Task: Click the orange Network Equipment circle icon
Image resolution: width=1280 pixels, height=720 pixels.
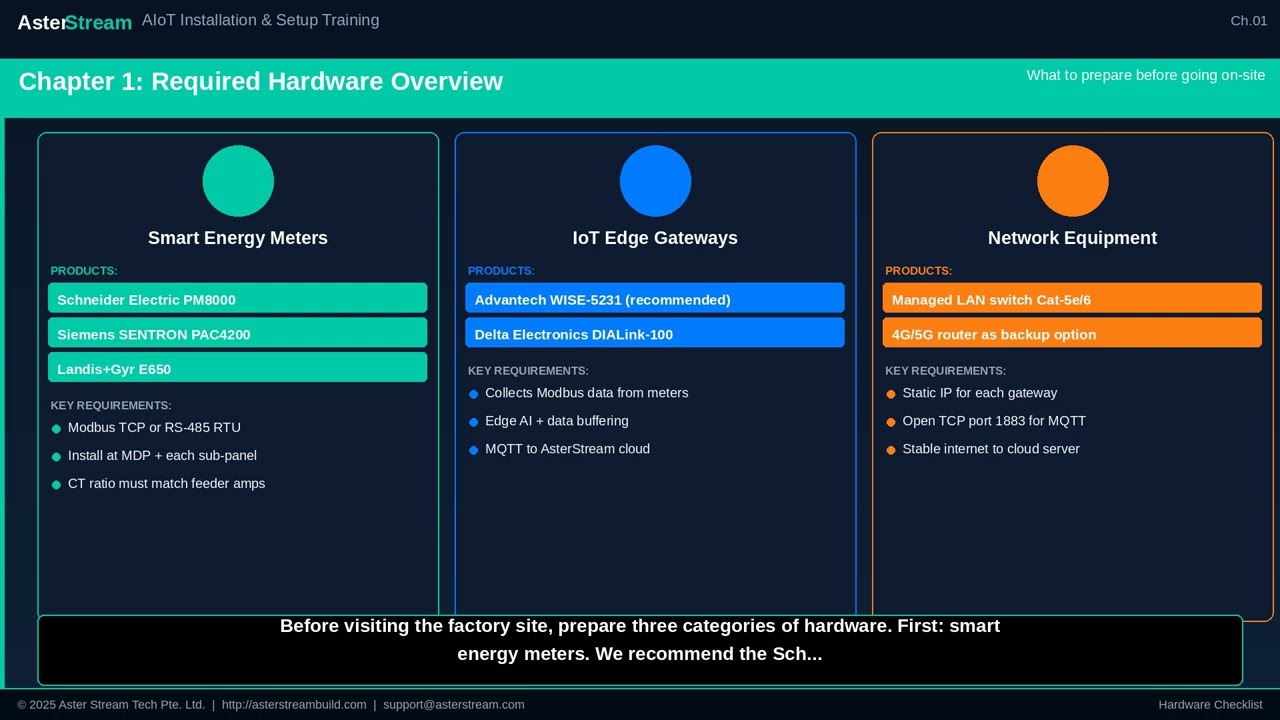Action: [x=1073, y=181]
